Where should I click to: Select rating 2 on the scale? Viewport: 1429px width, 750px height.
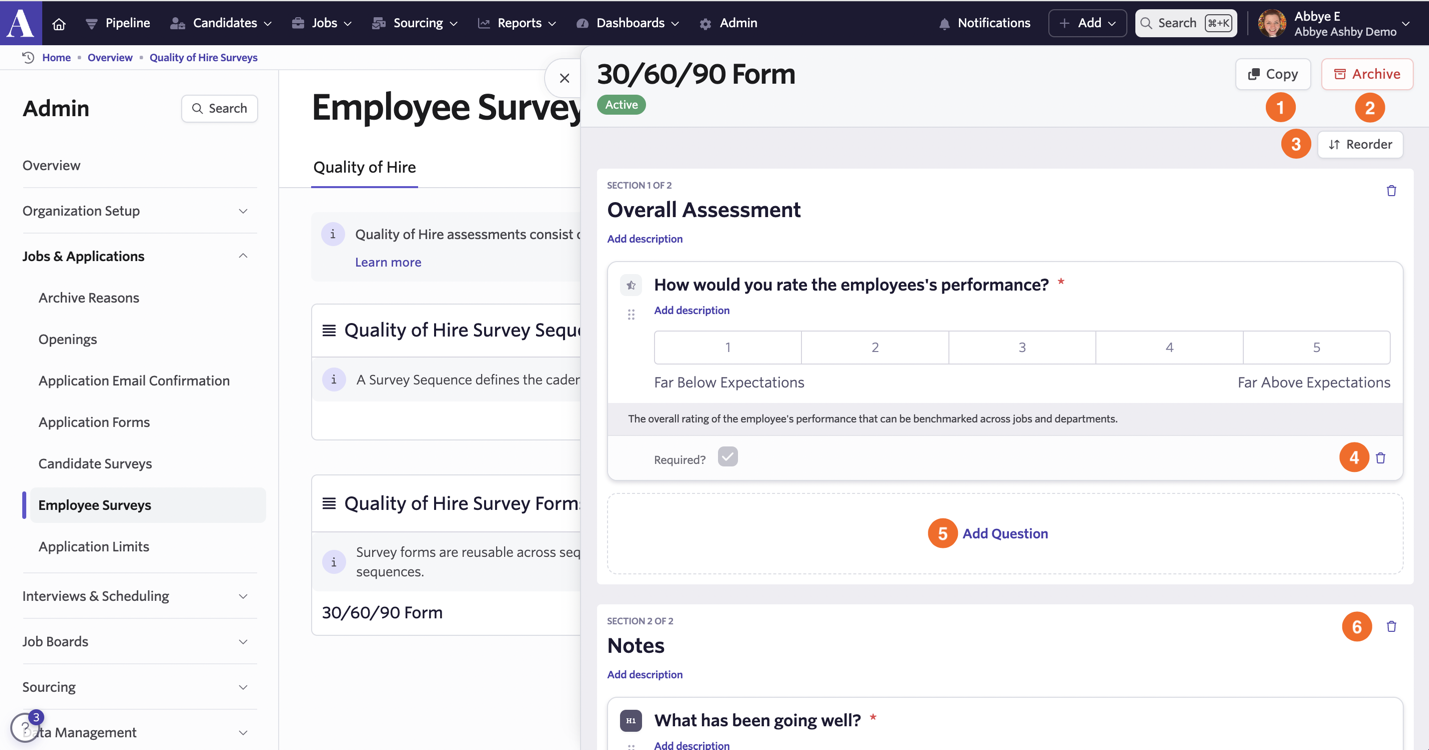[875, 347]
